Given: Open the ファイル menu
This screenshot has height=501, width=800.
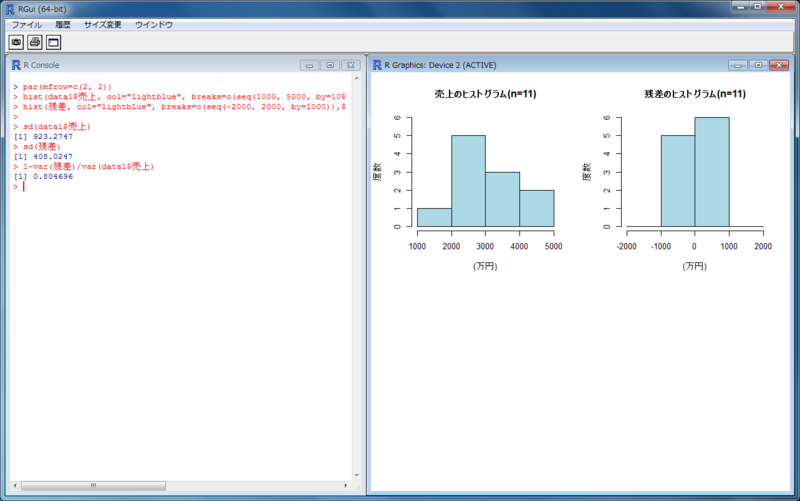Looking at the screenshot, I should click(x=27, y=24).
